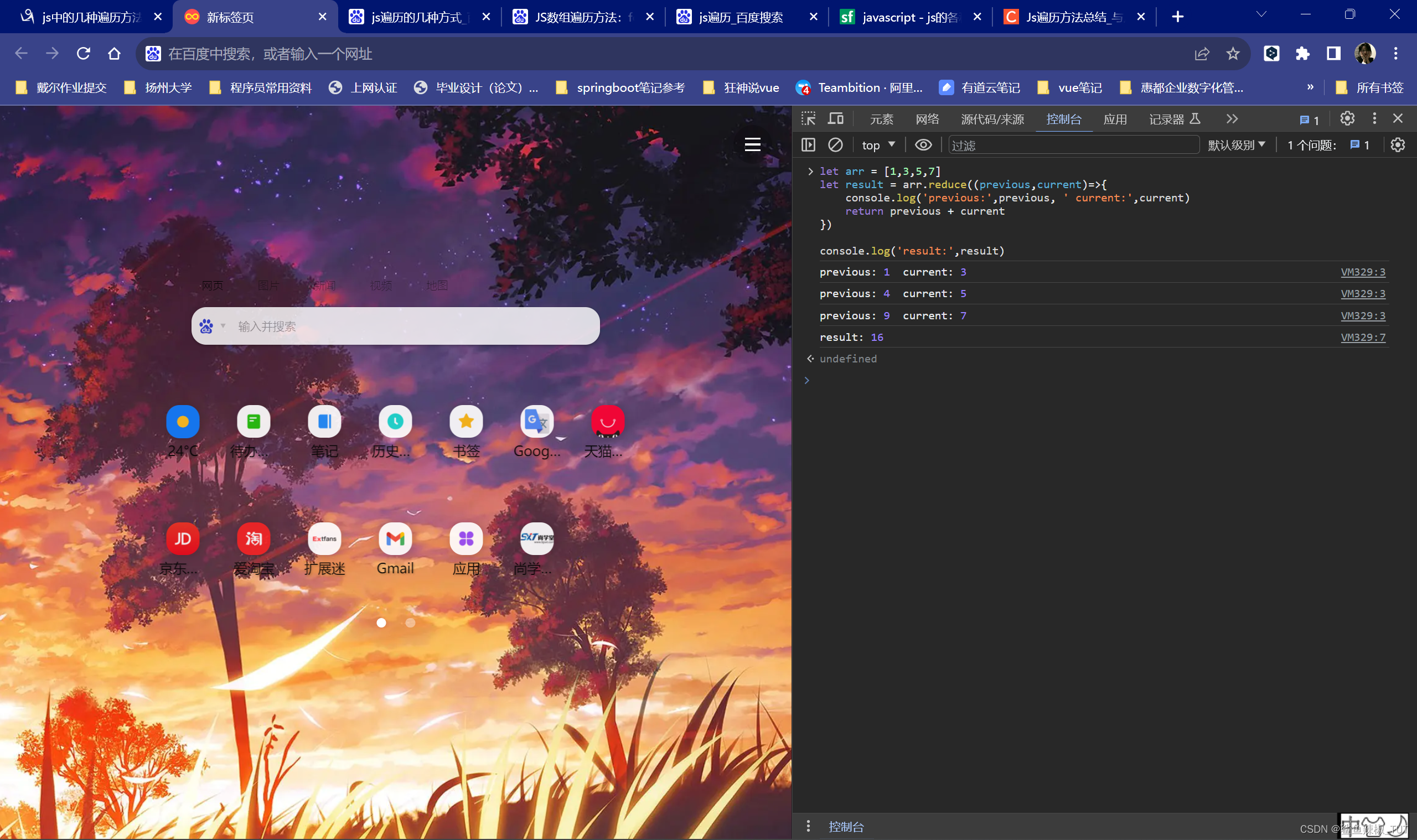This screenshot has height=840, width=1417.
Task: Select the Console tab in DevTools
Action: [1063, 118]
